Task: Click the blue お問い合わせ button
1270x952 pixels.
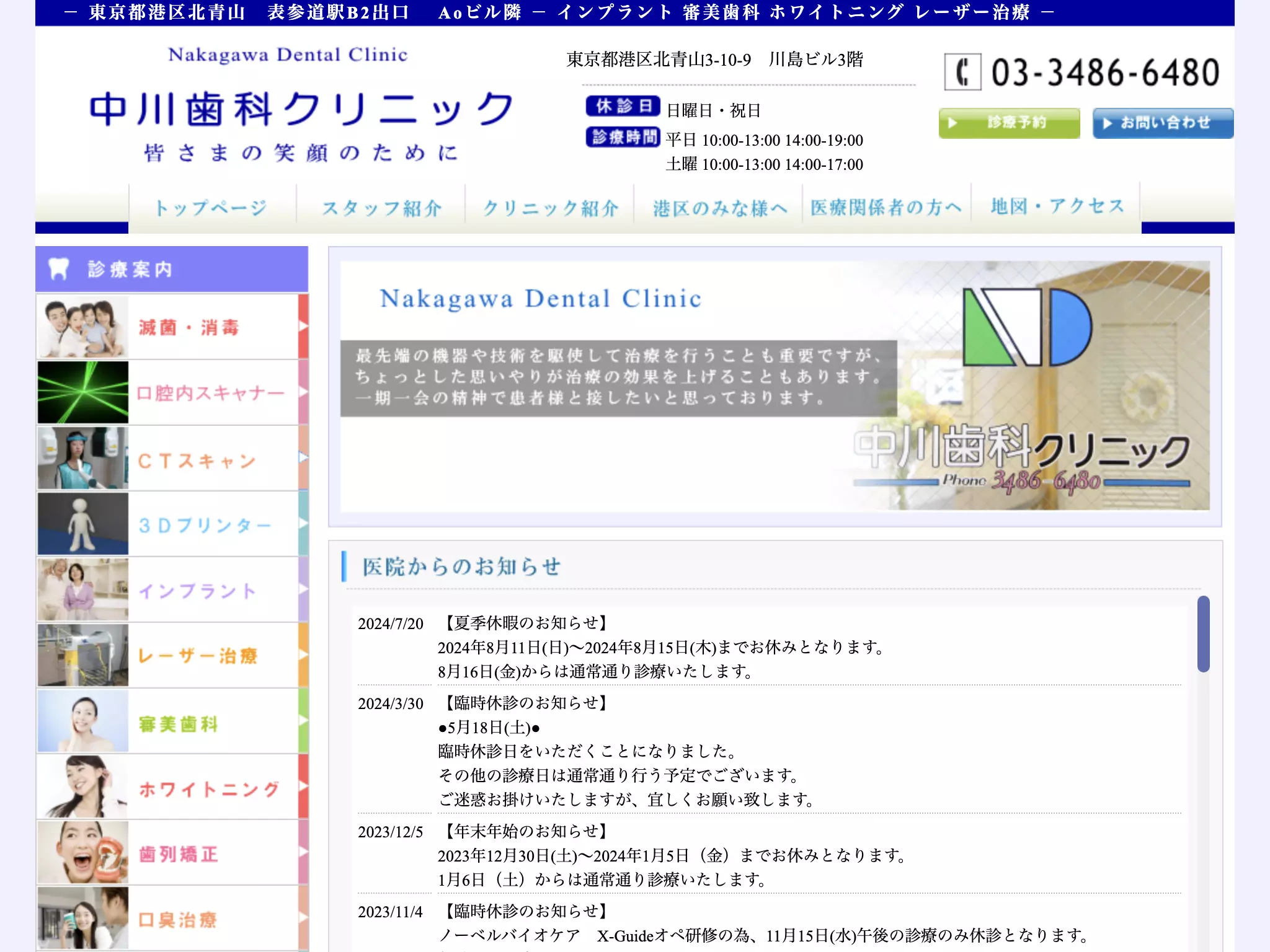Action: tap(1163, 123)
